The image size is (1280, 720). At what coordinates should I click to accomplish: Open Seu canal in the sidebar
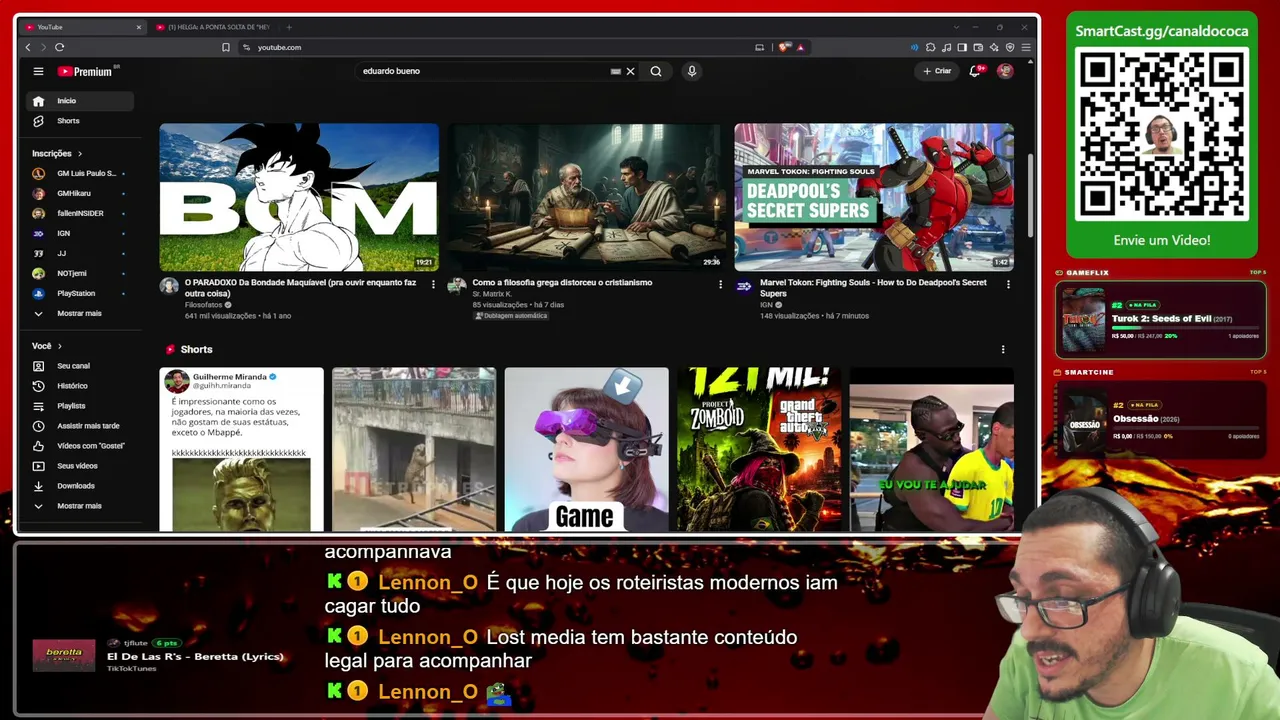pyautogui.click(x=80, y=366)
